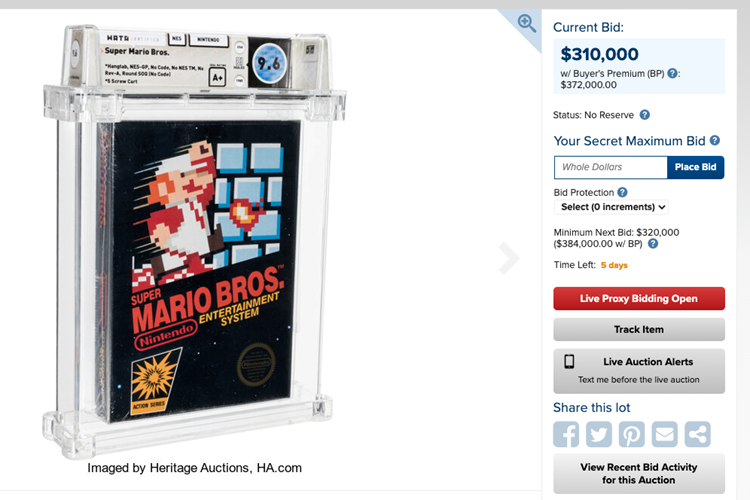Open Live Proxy Bidding
The height and width of the screenshot is (500, 750).
click(x=639, y=299)
